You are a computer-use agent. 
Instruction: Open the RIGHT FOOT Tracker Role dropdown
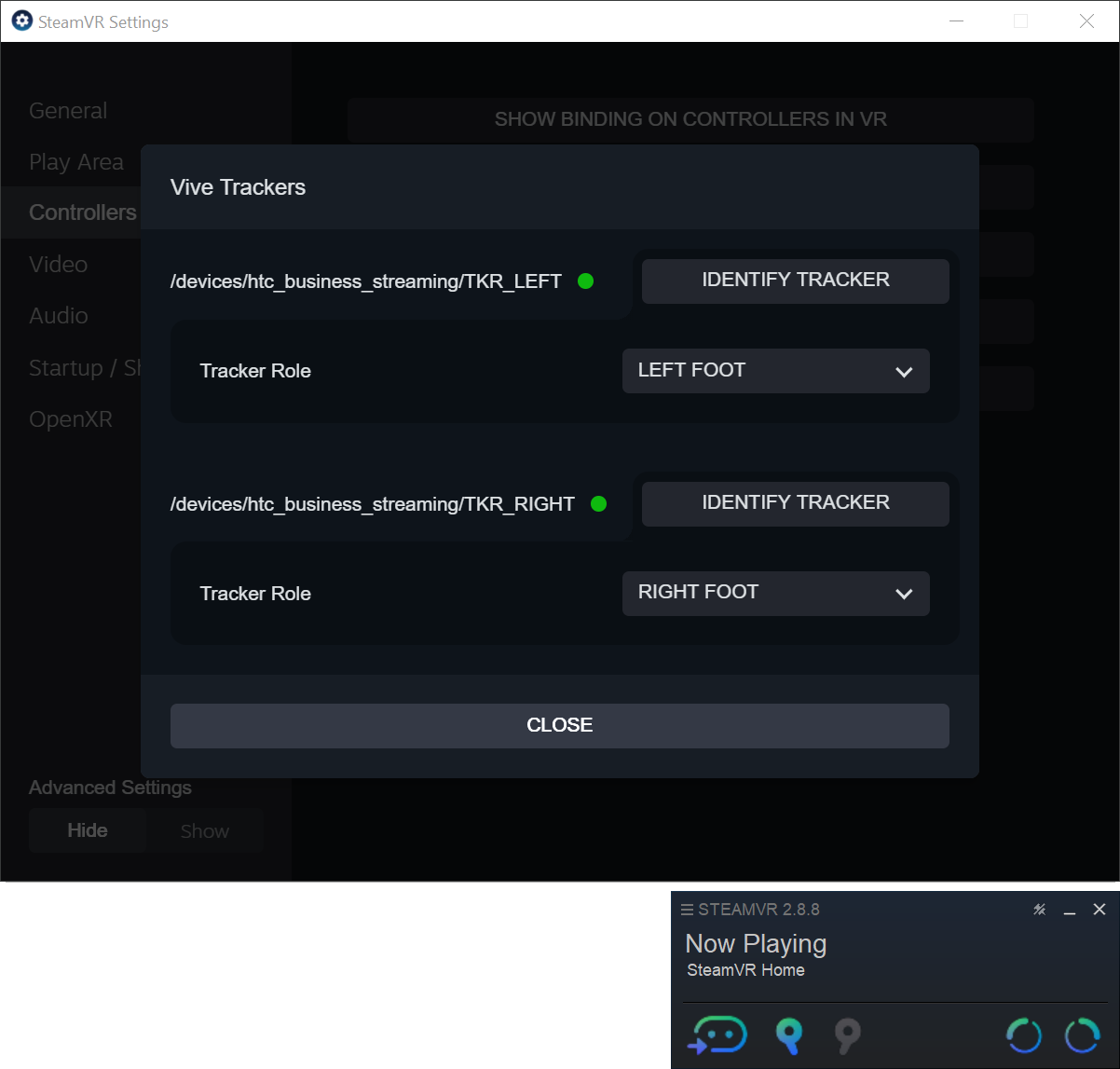click(x=775, y=593)
